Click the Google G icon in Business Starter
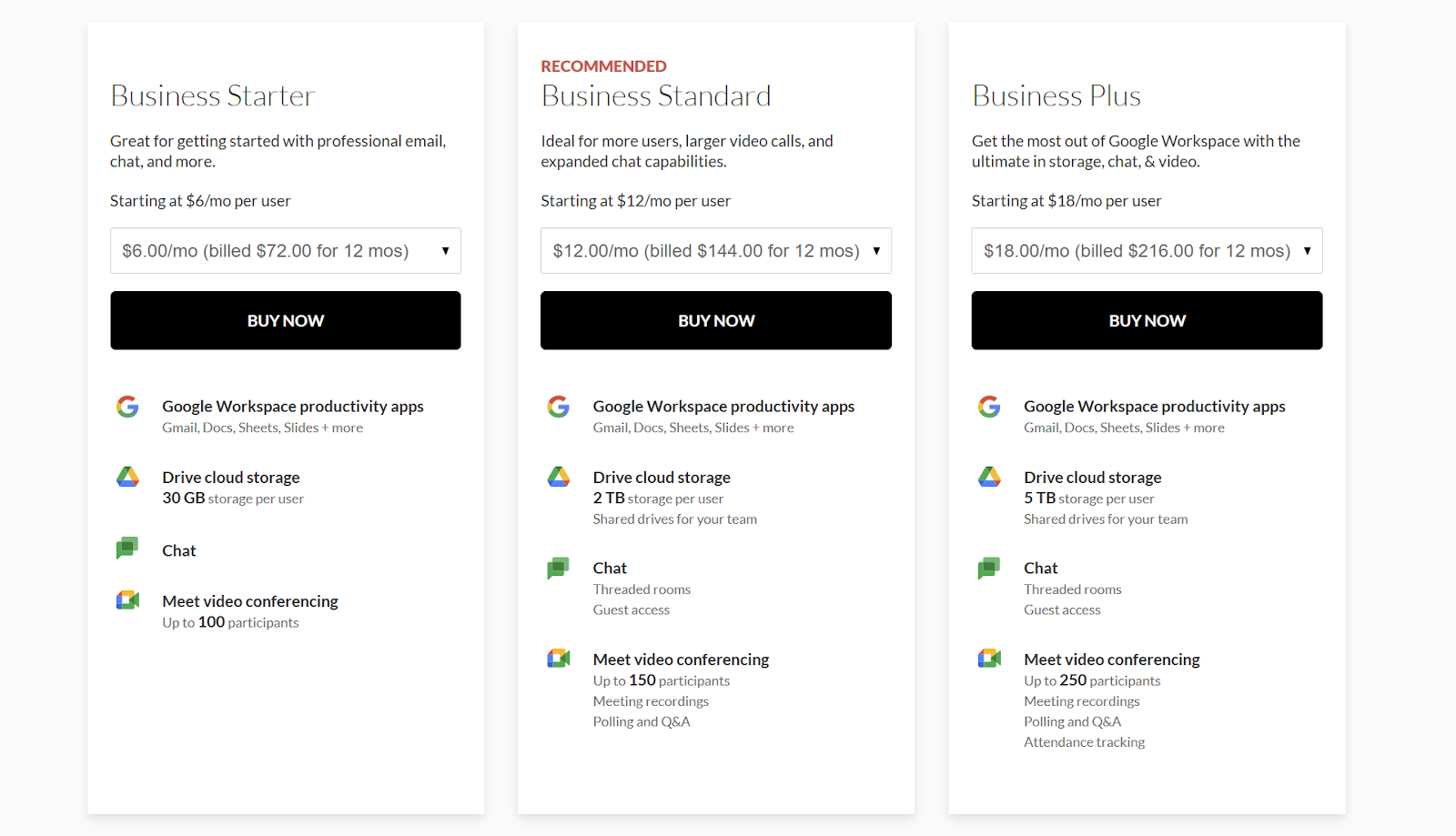 127,407
